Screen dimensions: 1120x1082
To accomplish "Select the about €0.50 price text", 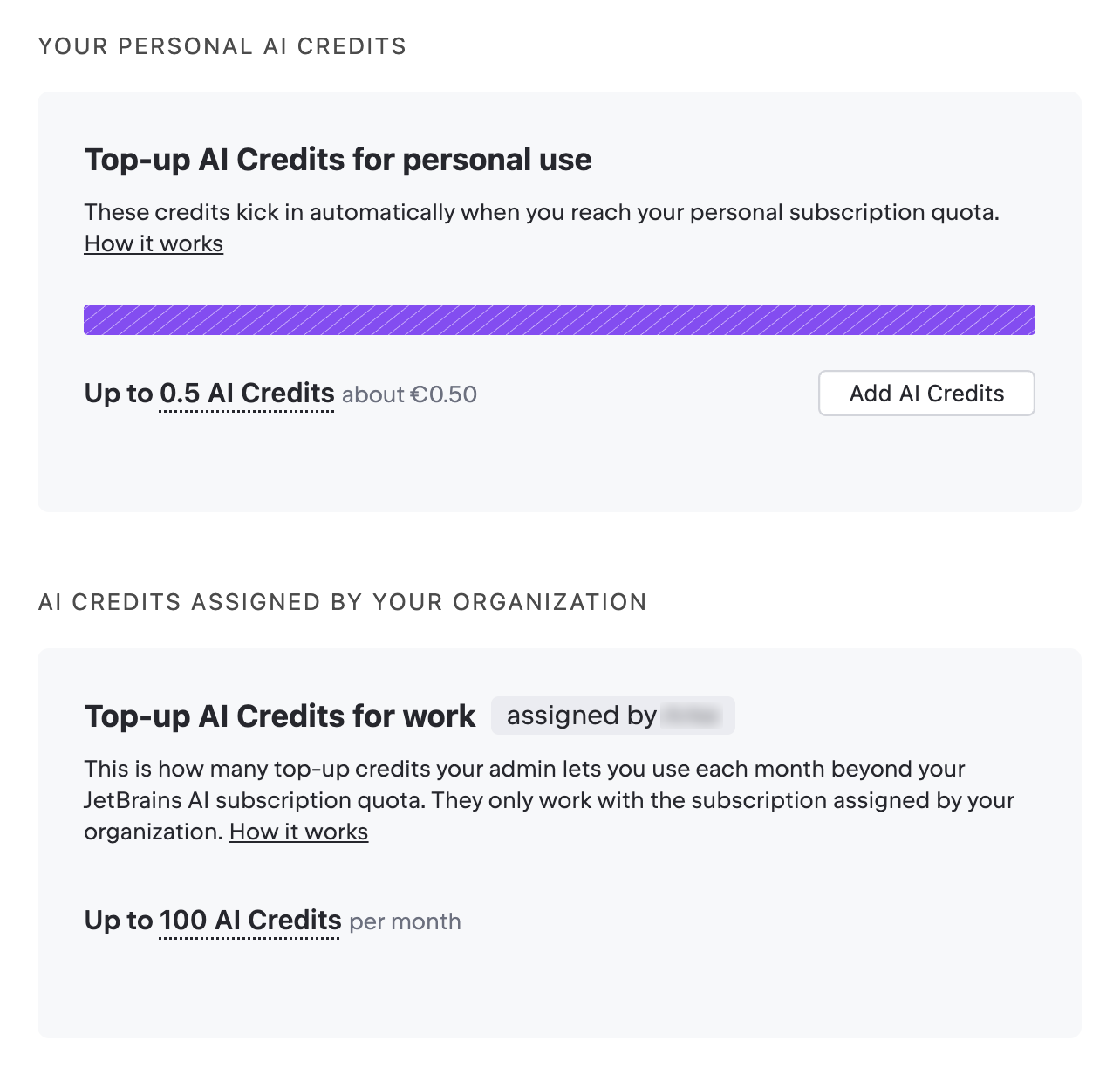I will click(x=409, y=394).
